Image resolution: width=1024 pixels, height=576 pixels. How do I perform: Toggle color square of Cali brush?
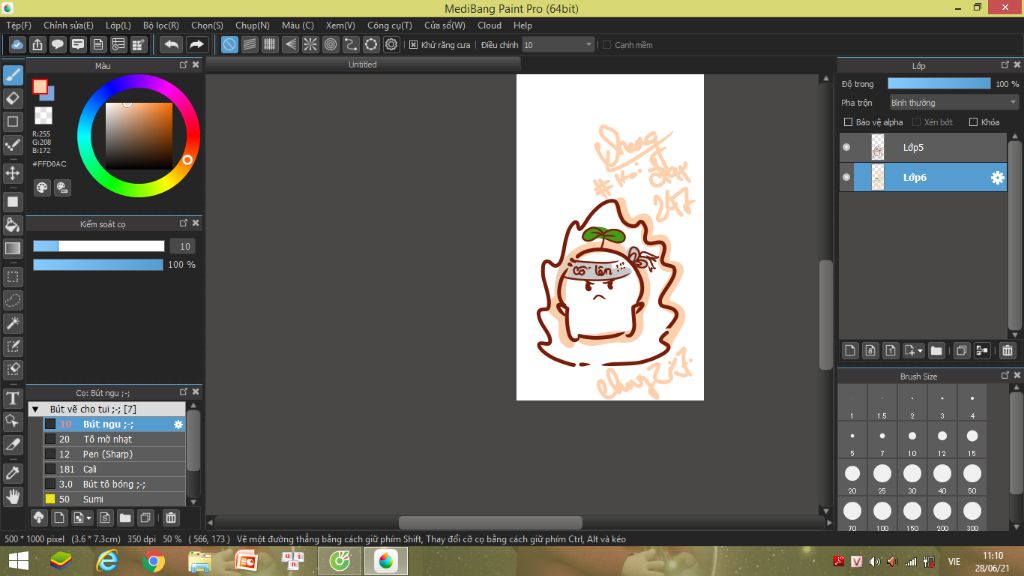click(x=50, y=469)
